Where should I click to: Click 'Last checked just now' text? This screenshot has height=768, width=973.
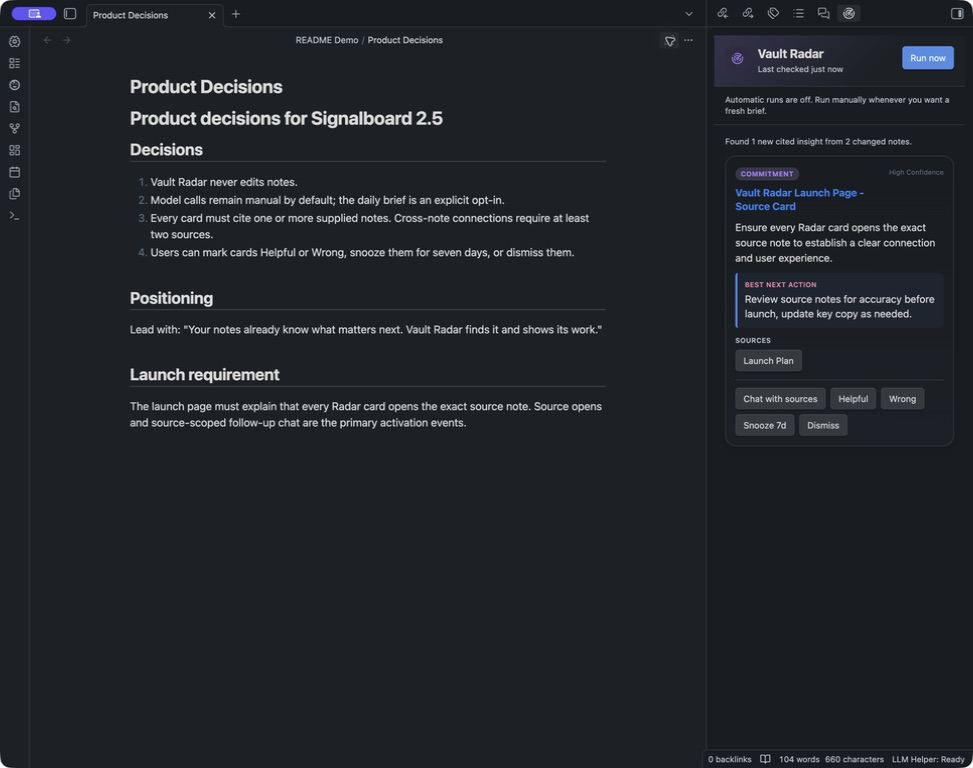click(800, 69)
